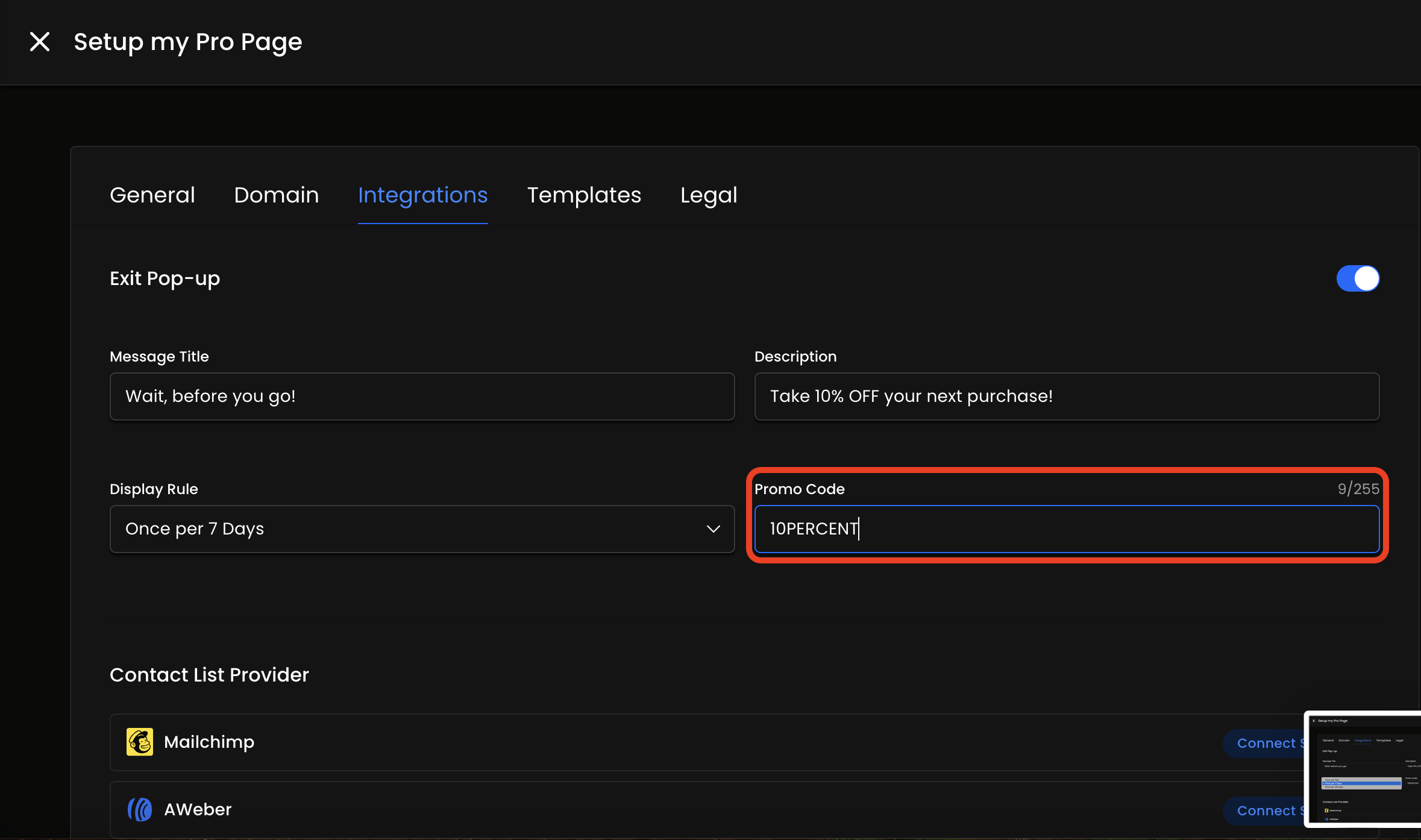
Task: Click the Mailchimp logo icon
Action: [x=140, y=742]
